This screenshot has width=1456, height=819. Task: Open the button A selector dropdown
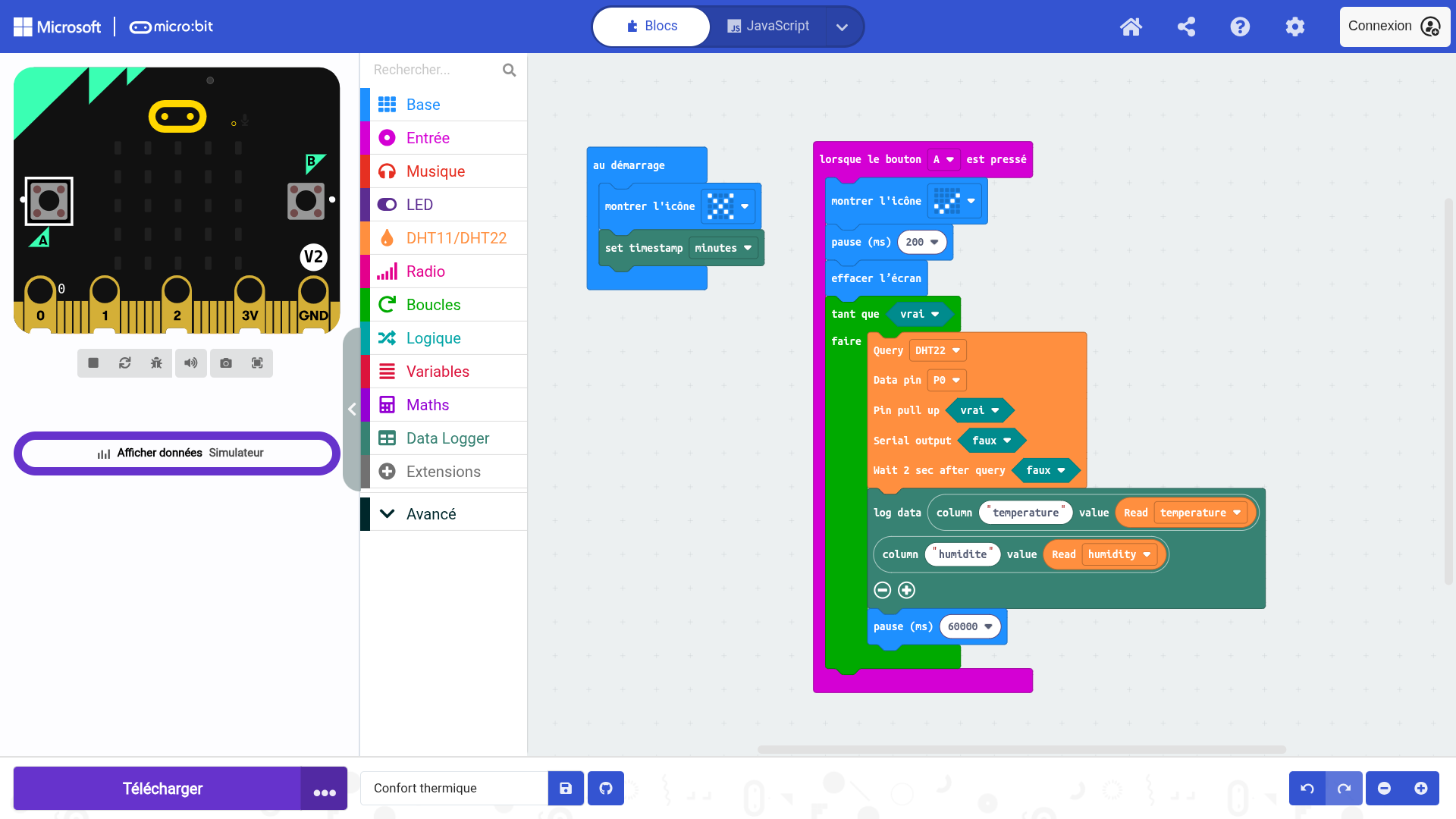pos(943,159)
